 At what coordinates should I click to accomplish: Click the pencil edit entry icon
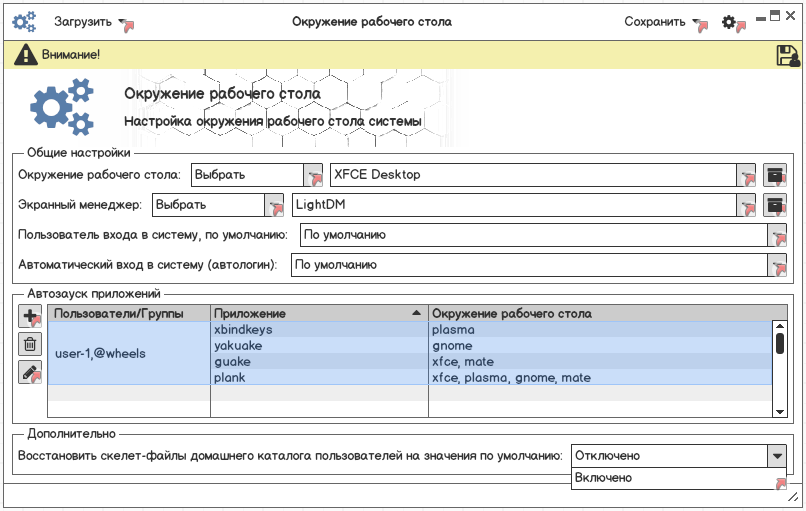point(31,373)
